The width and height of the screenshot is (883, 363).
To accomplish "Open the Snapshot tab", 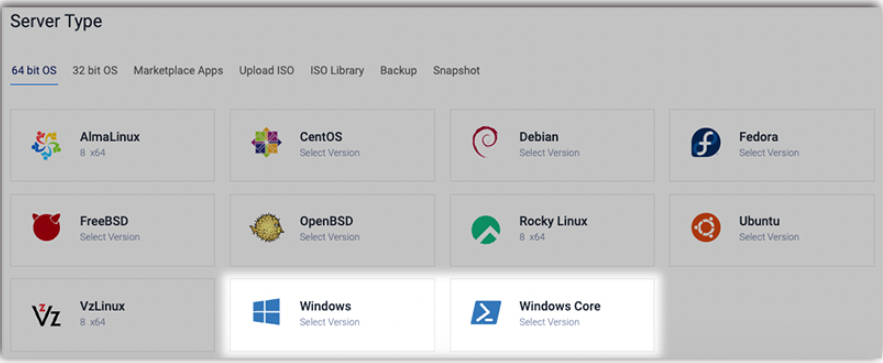I will 456,71.
